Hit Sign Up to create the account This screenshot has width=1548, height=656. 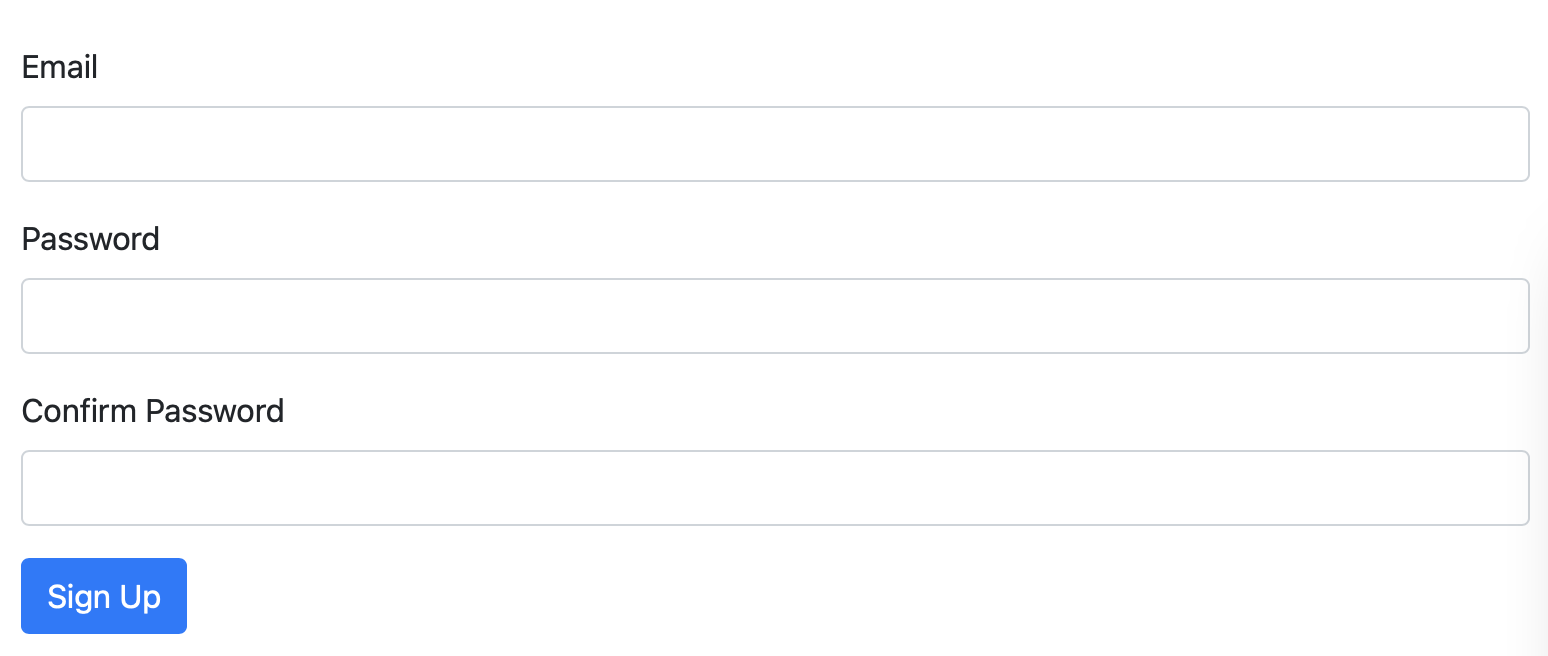click(x=104, y=596)
